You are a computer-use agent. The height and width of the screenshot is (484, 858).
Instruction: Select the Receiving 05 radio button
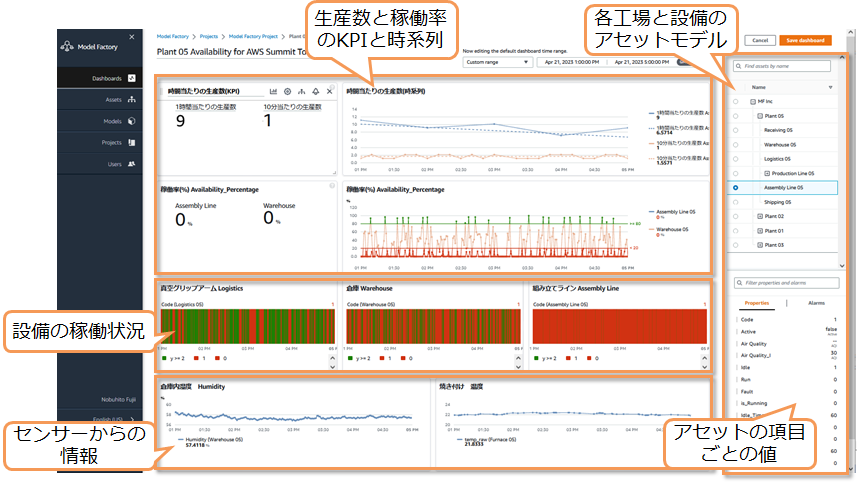pos(735,130)
